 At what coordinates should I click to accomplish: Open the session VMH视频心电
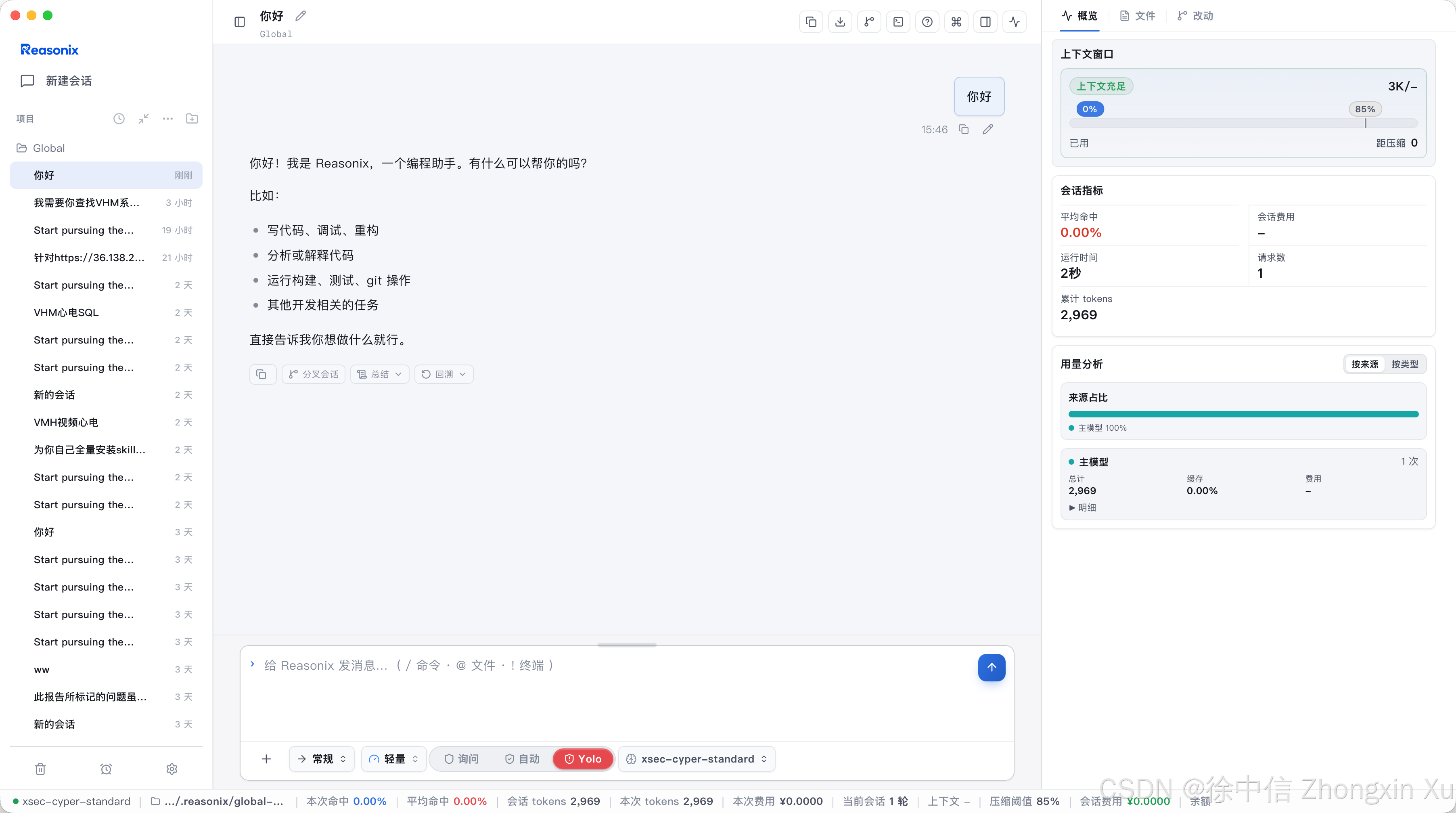tap(106, 422)
